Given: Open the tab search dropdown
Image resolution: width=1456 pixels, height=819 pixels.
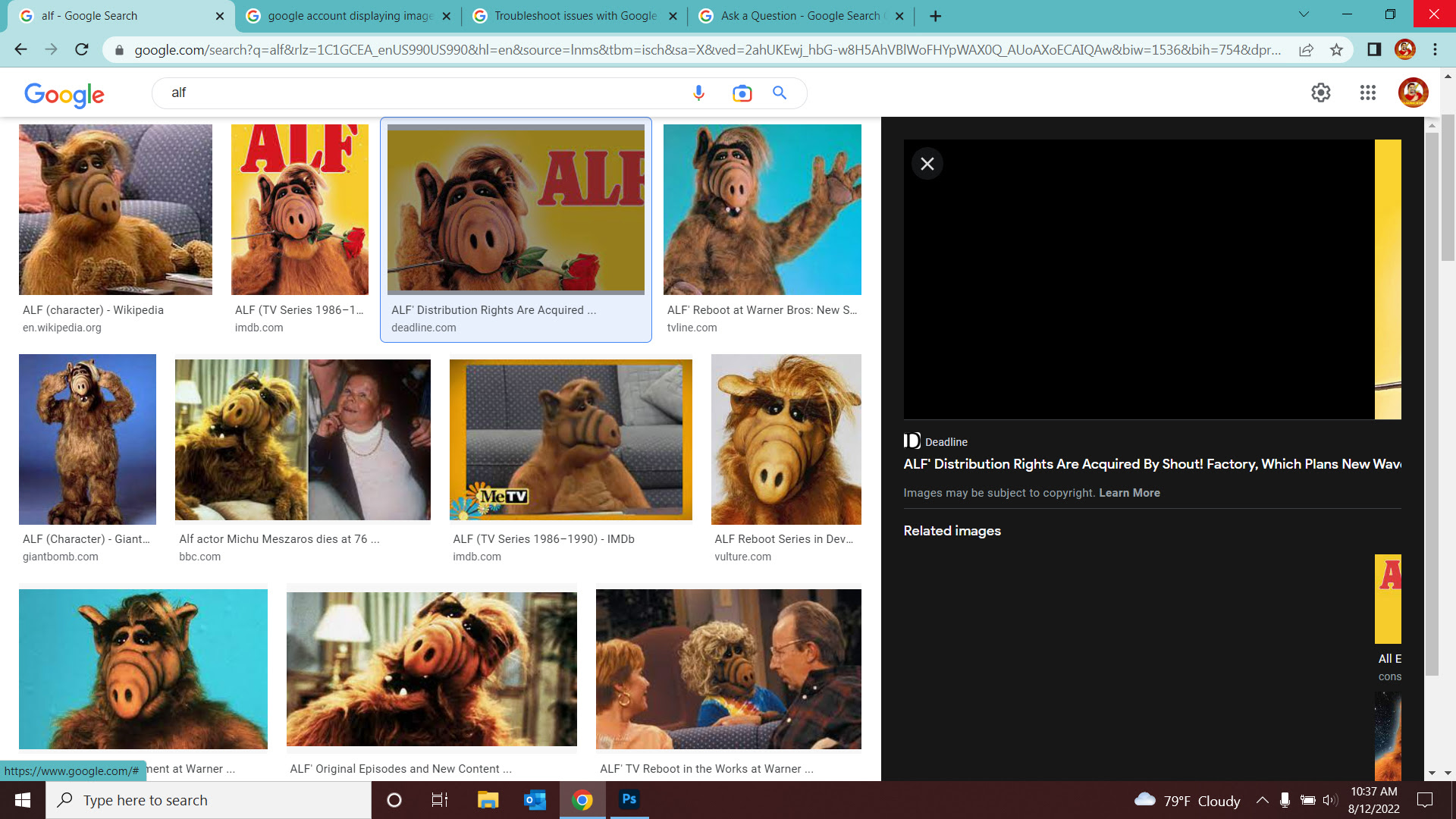Looking at the screenshot, I should pyautogui.click(x=1304, y=14).
